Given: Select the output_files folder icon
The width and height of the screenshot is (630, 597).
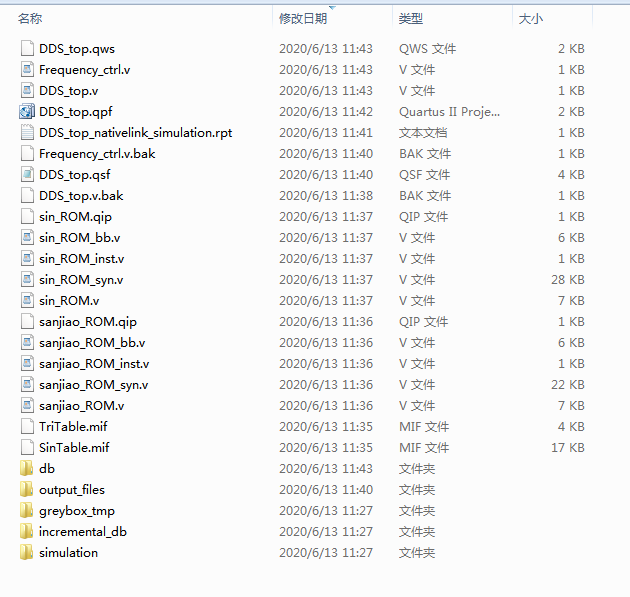Looking at the screenshot, I should pos(27,489).
